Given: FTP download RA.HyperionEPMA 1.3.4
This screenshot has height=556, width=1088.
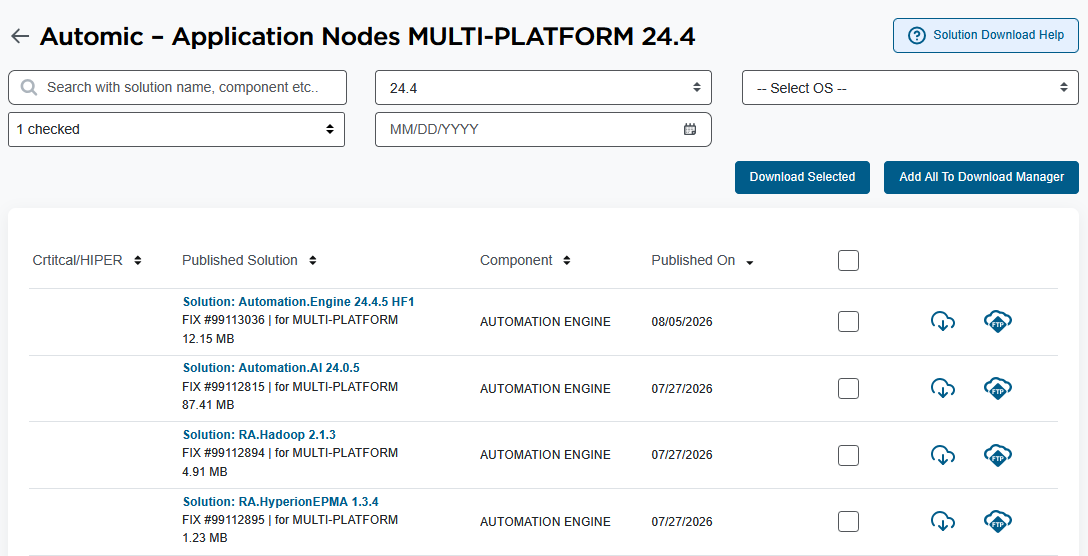Looking at the screenshot, I should pyautogui.click(x=998, y=521).
